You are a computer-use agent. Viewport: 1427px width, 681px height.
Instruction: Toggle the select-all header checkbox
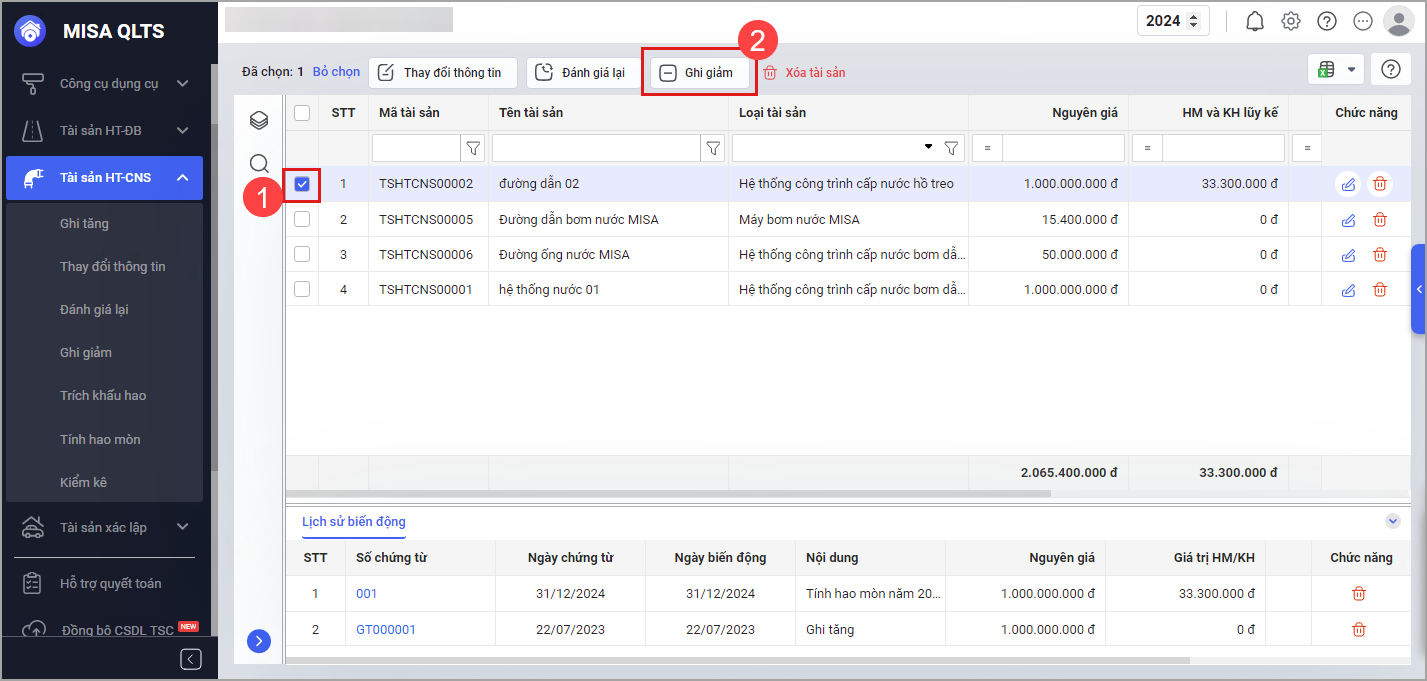click(302, 113)
